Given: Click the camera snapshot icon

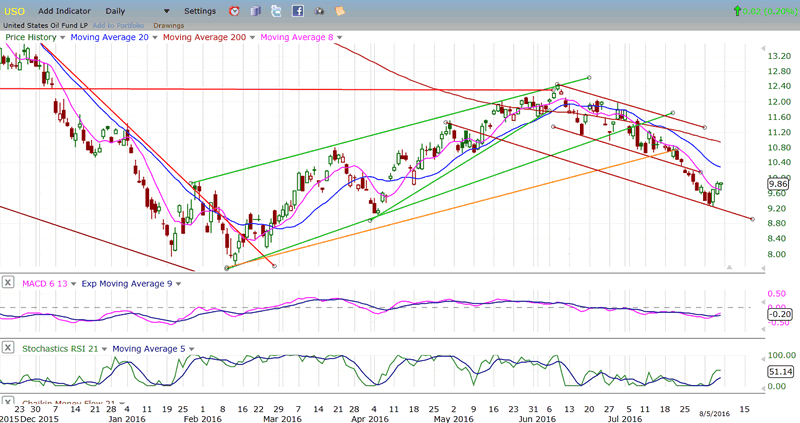Looking at the screenshot, I should coord(319,11).
